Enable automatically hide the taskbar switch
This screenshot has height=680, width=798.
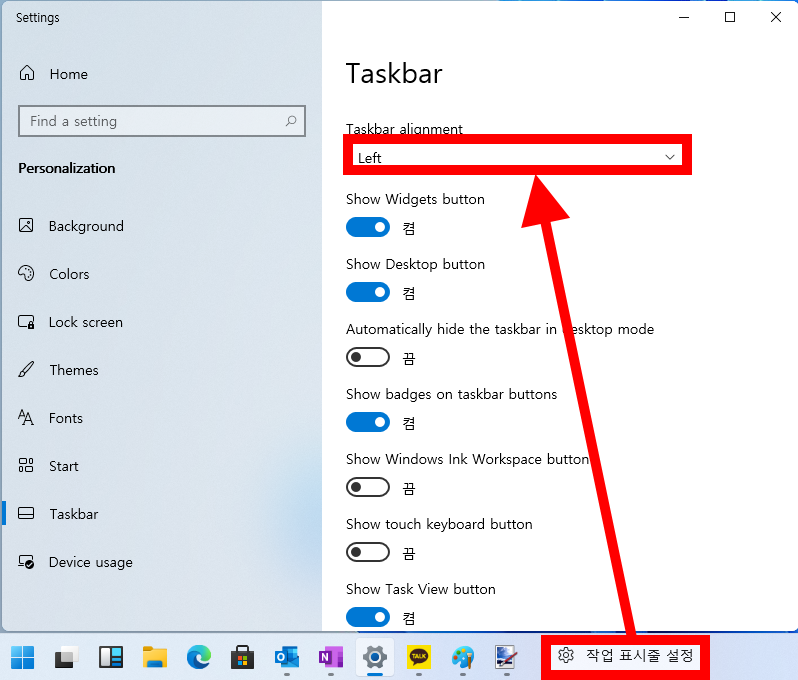click(368, 357)
